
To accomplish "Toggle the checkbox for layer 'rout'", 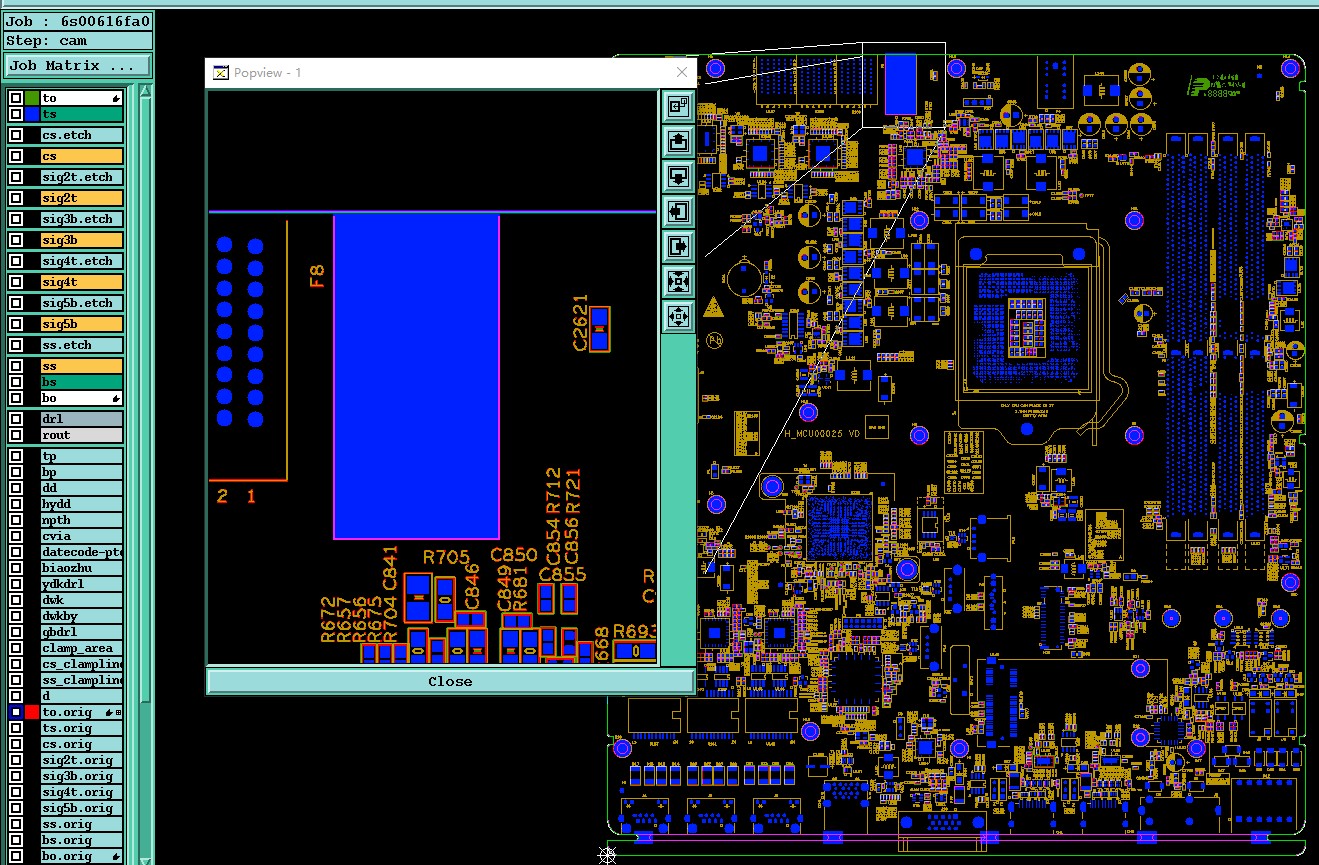I will click(x=16, y=435).
